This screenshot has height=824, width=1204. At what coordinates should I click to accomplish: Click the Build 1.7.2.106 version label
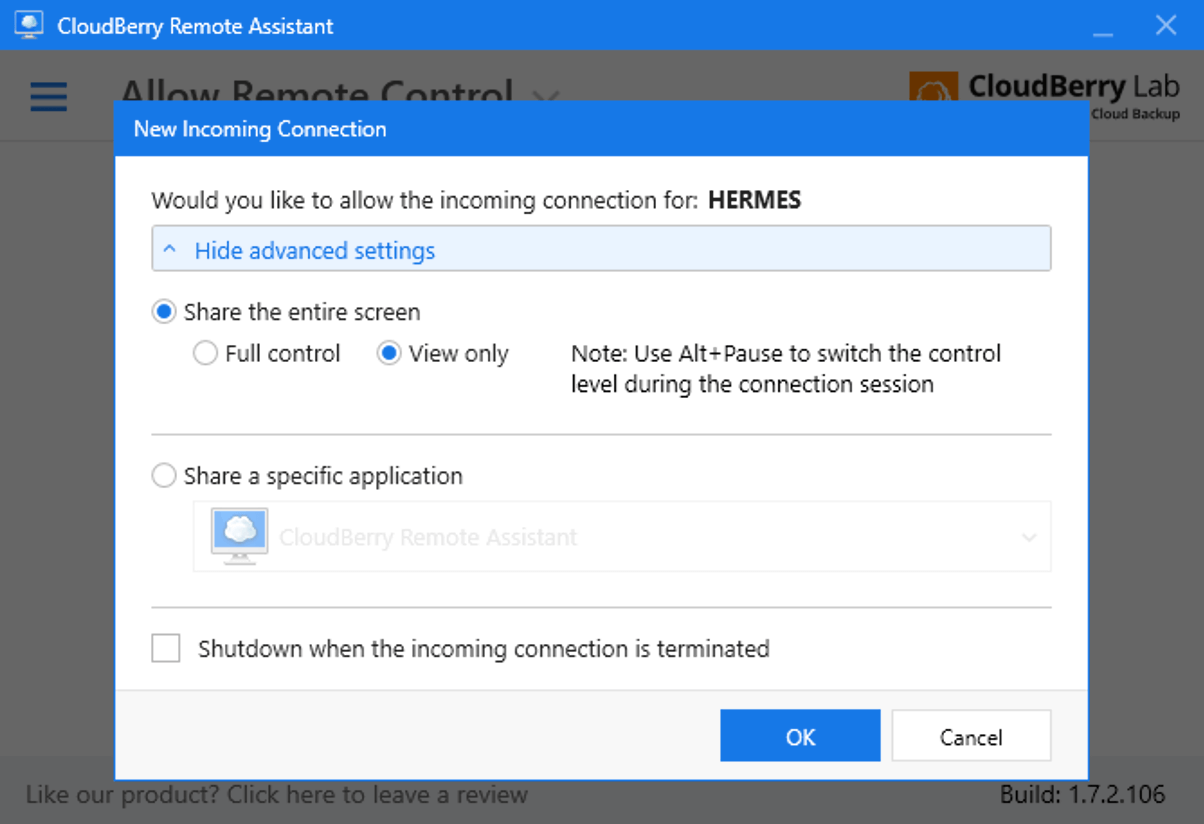tap(1082, 795)
